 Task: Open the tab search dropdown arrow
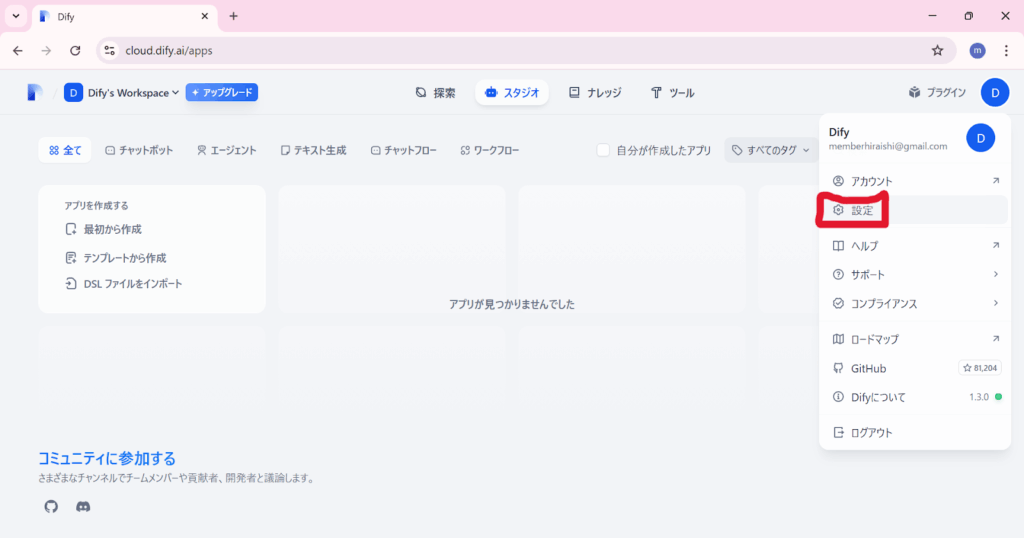pos(16,16)
